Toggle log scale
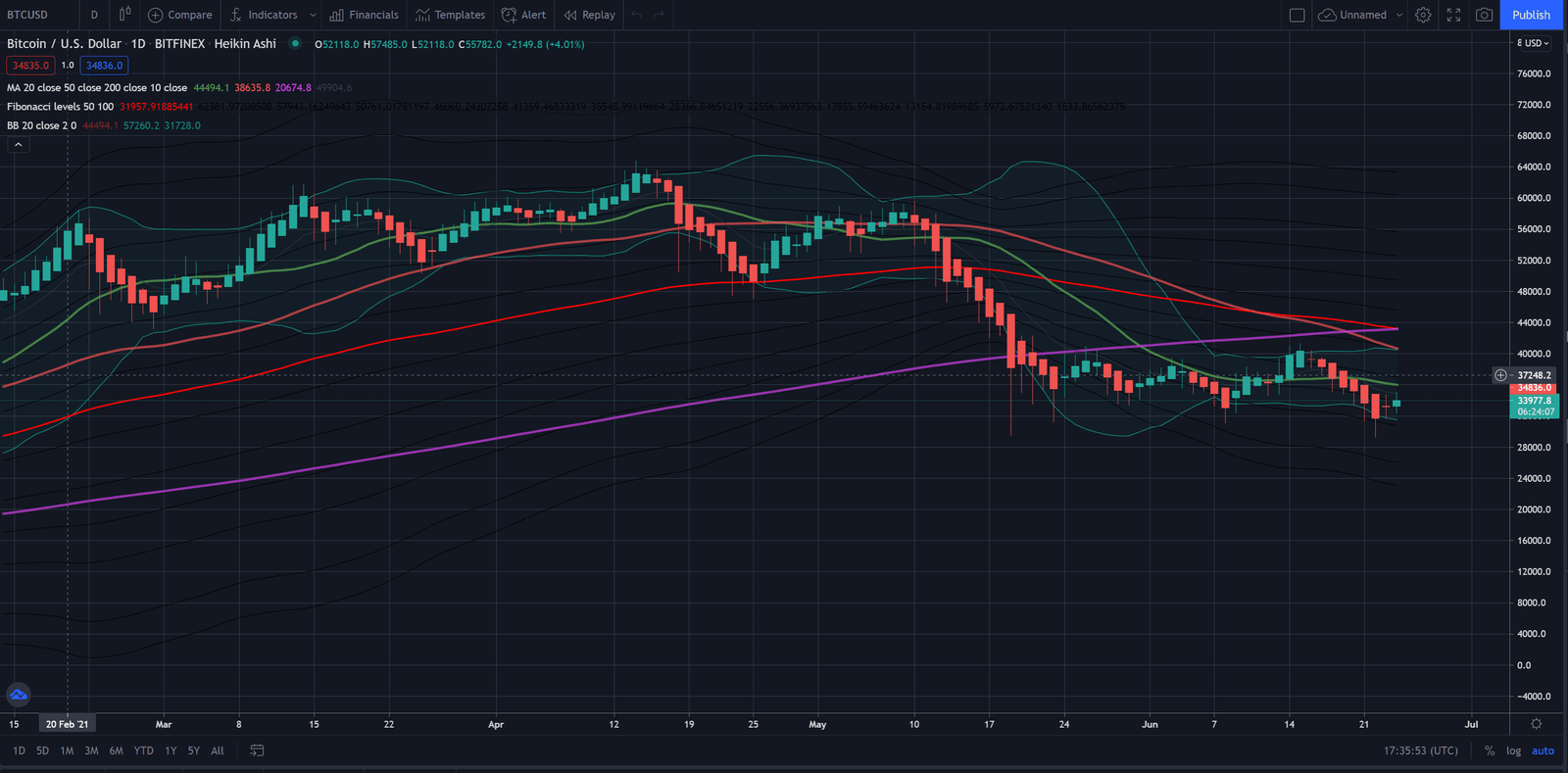 [x=1514, y=750]
